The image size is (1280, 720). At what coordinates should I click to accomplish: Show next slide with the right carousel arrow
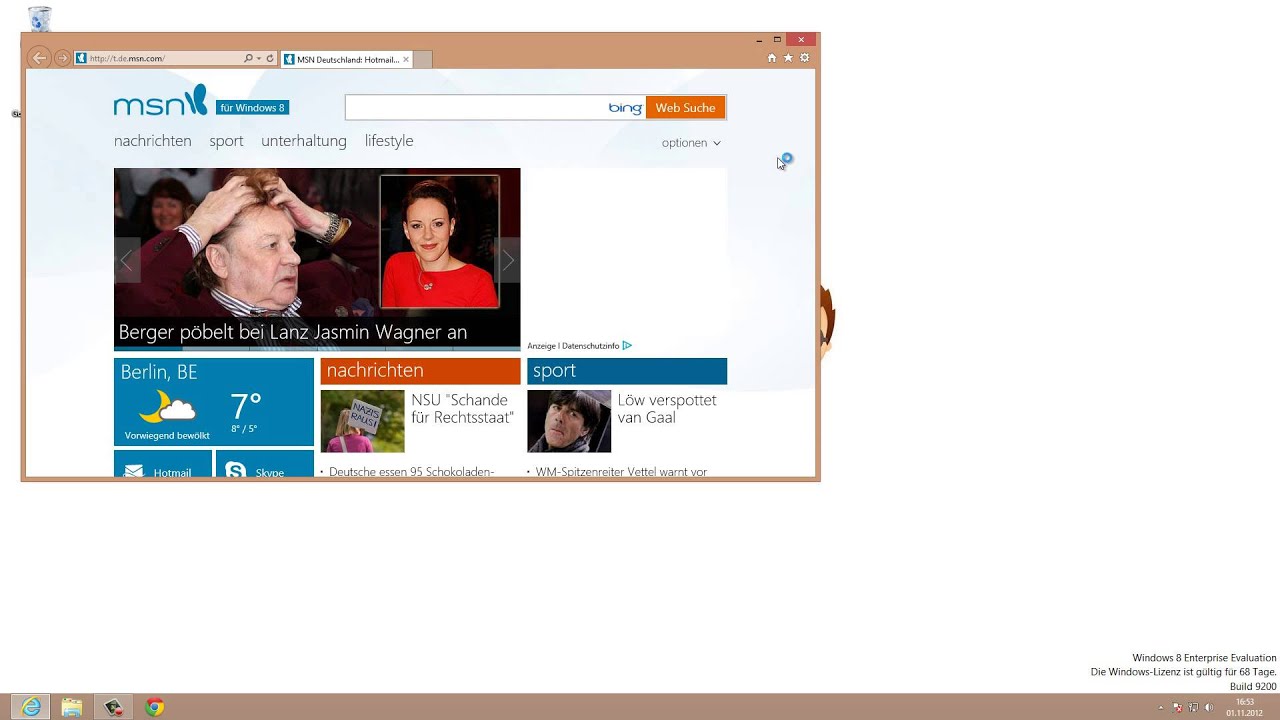[508, 260]
